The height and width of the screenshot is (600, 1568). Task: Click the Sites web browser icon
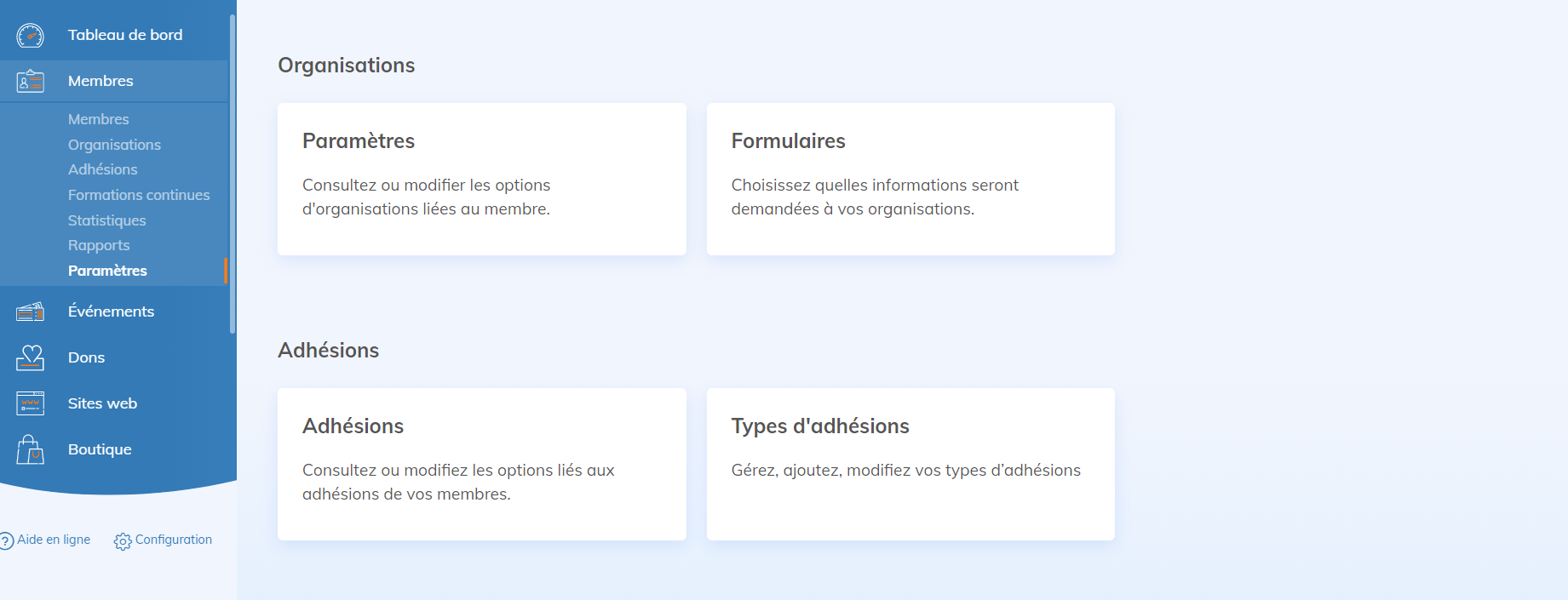[x=30, y=403]
